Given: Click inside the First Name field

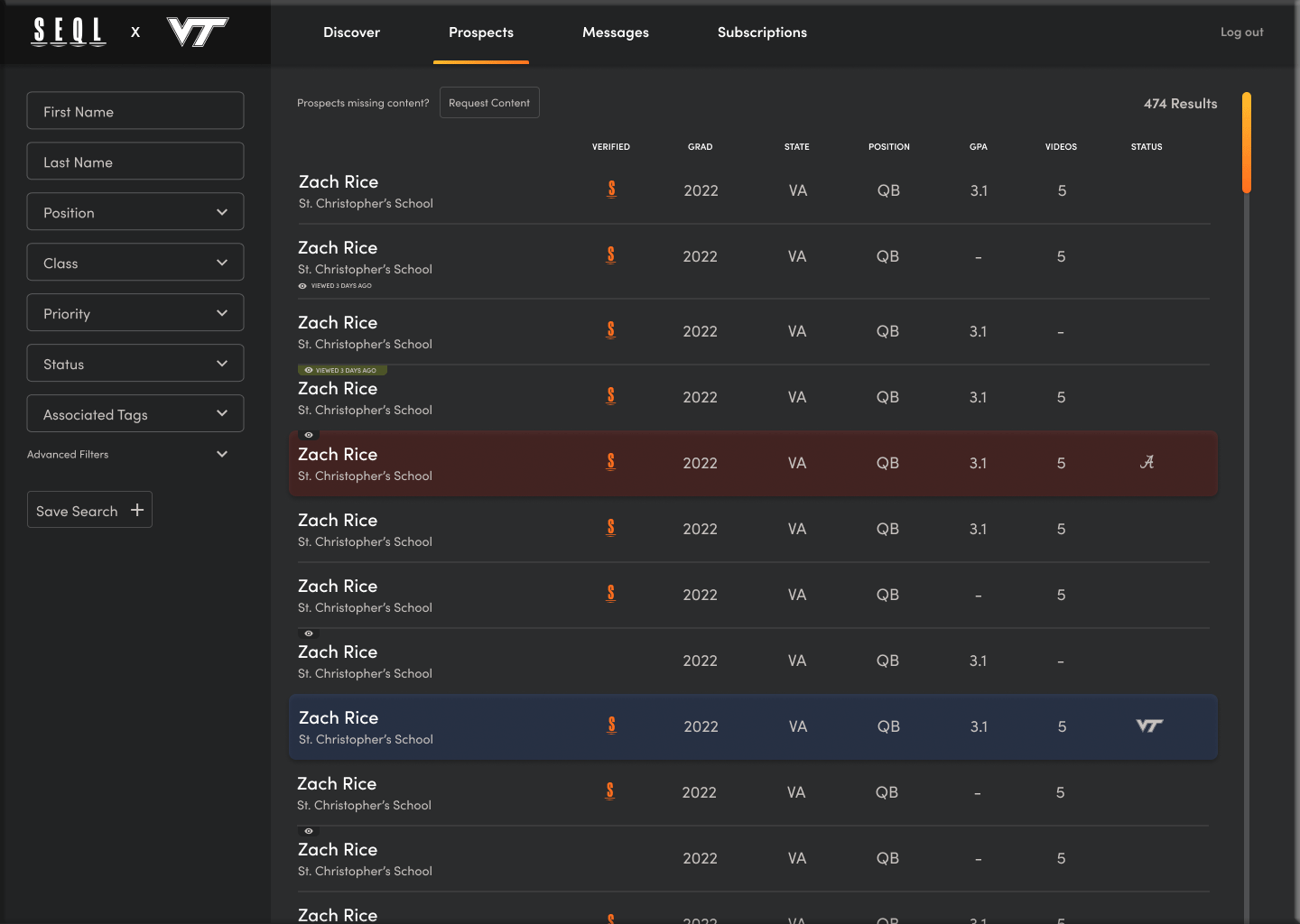Looking at the screenshot, I should (135, 110).
